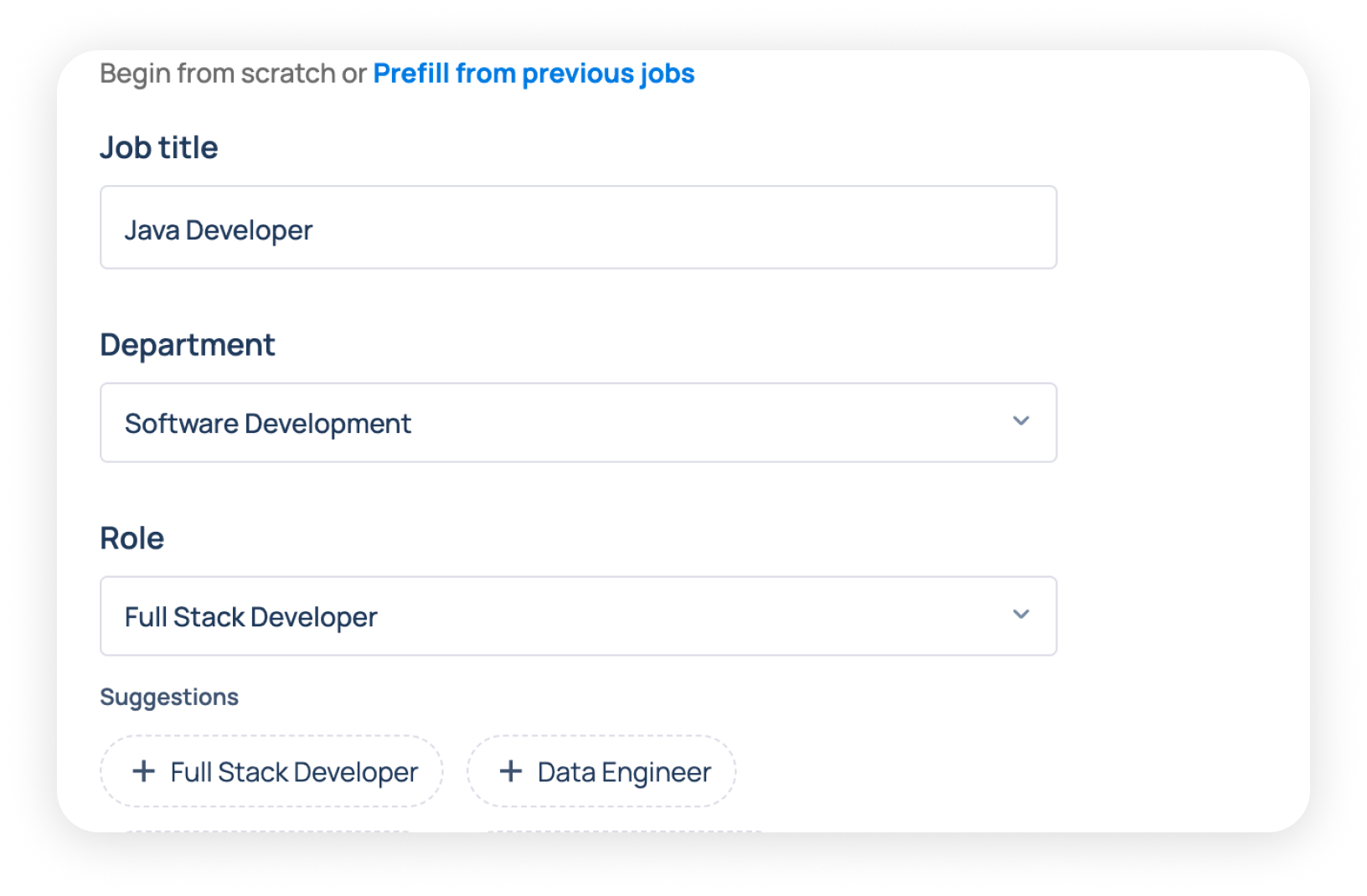Expand the Department dropdown chevron

click(1020, 421)
